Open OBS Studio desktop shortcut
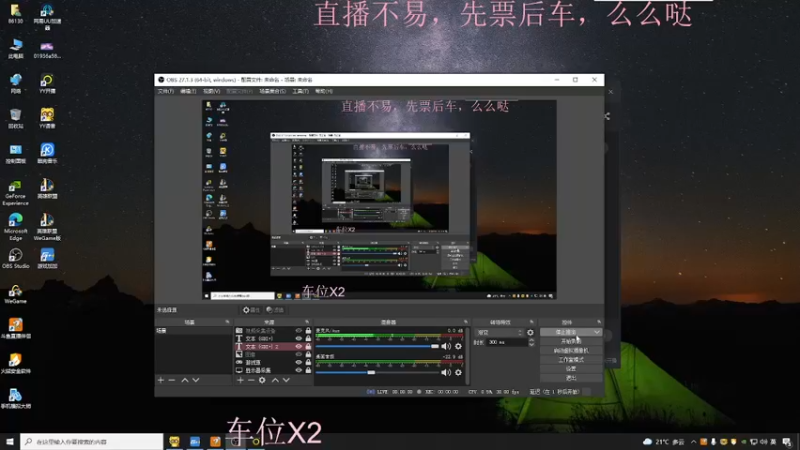 15,258
